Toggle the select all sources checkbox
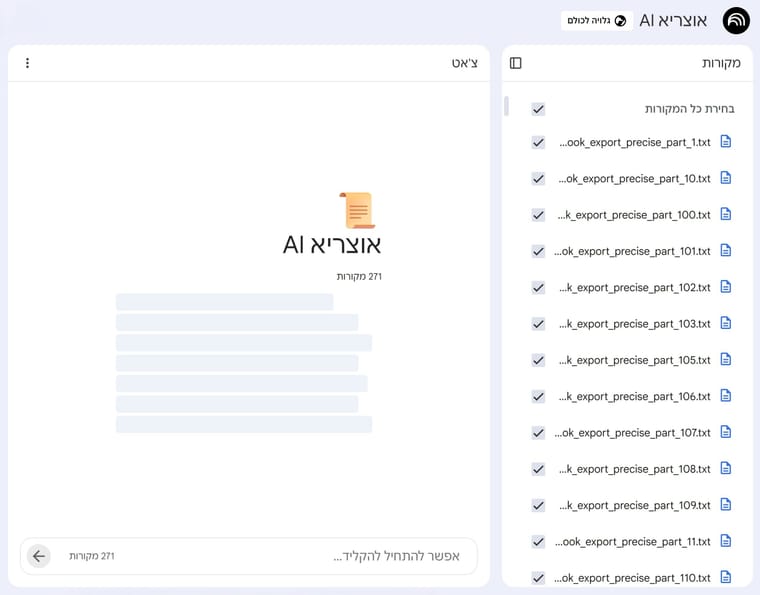This screenshot has width=760, height=595. point(538,108)
